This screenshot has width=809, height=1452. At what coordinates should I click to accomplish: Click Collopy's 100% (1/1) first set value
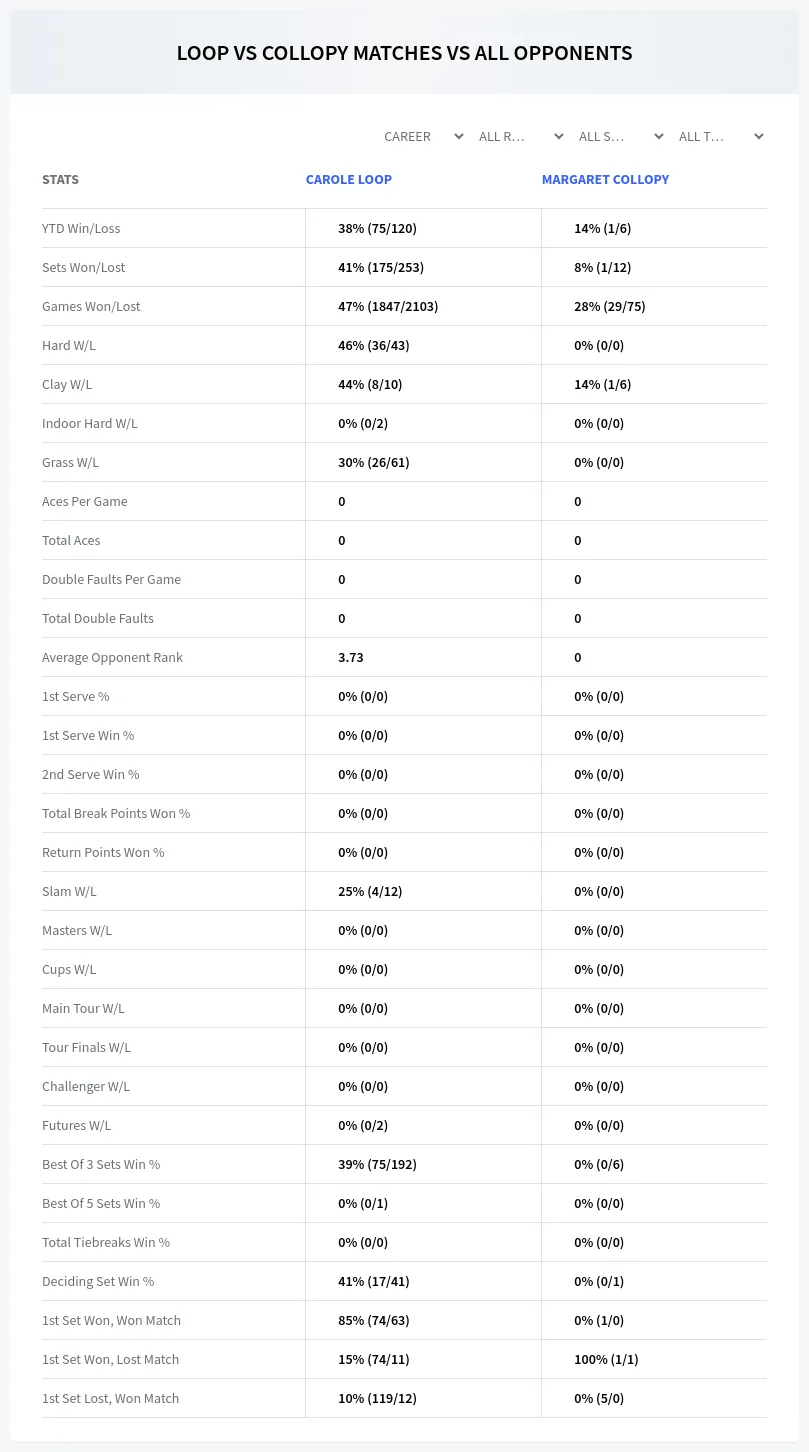point(606,1359)
